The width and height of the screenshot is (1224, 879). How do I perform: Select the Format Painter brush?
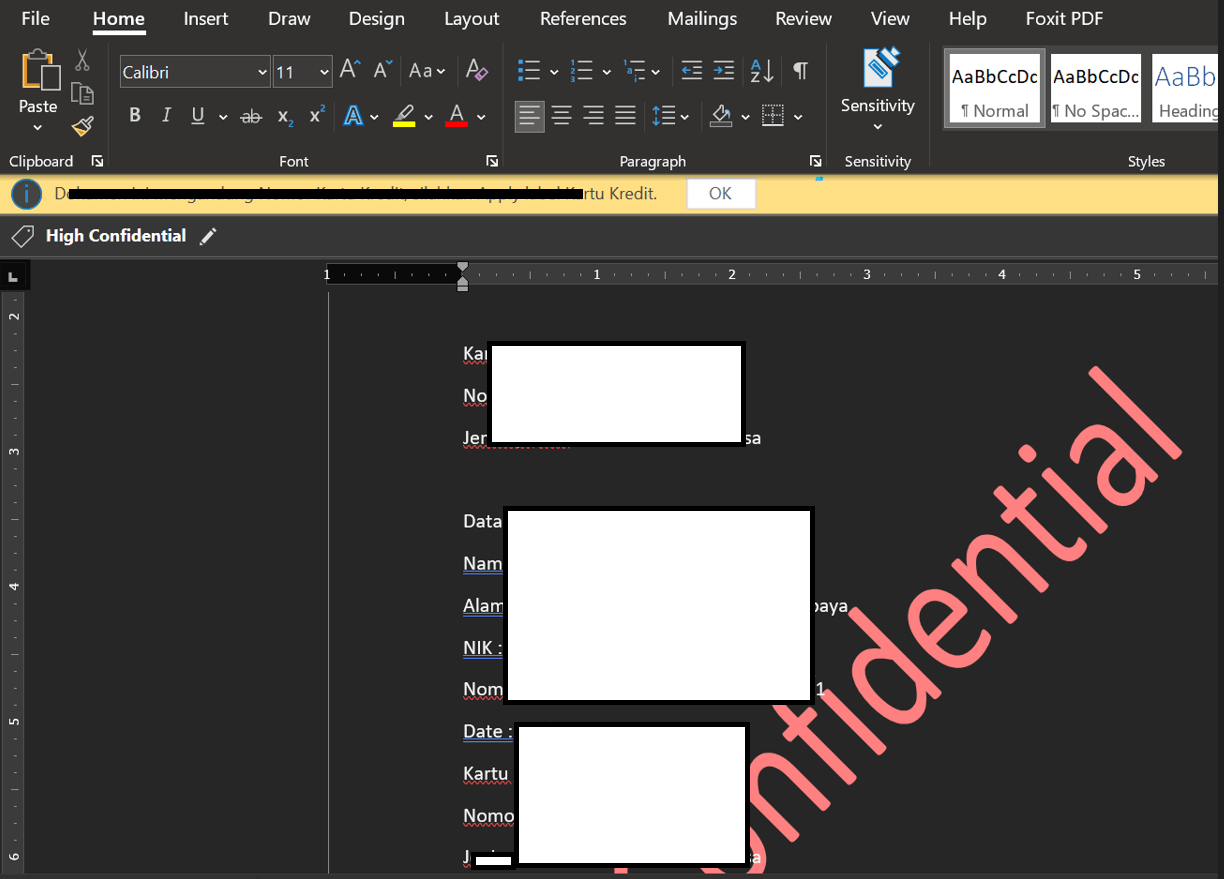[x=82, y=127]
